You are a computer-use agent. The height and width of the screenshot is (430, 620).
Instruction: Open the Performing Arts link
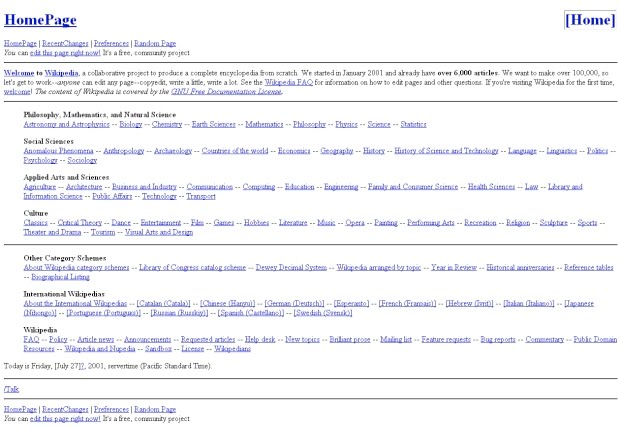[x=431, y=223]
